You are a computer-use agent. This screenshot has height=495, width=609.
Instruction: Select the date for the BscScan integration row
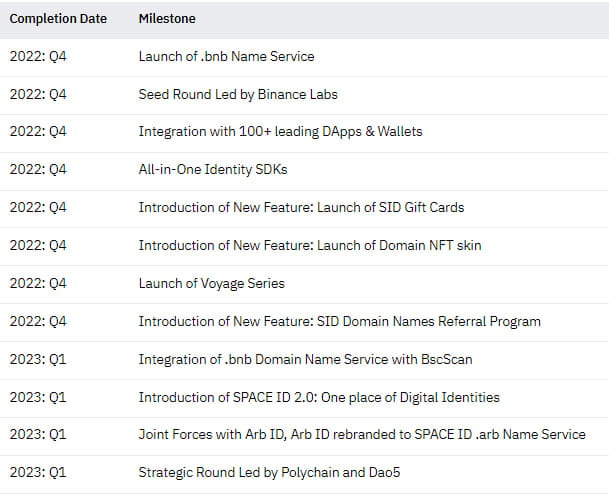tap(38, 359)
